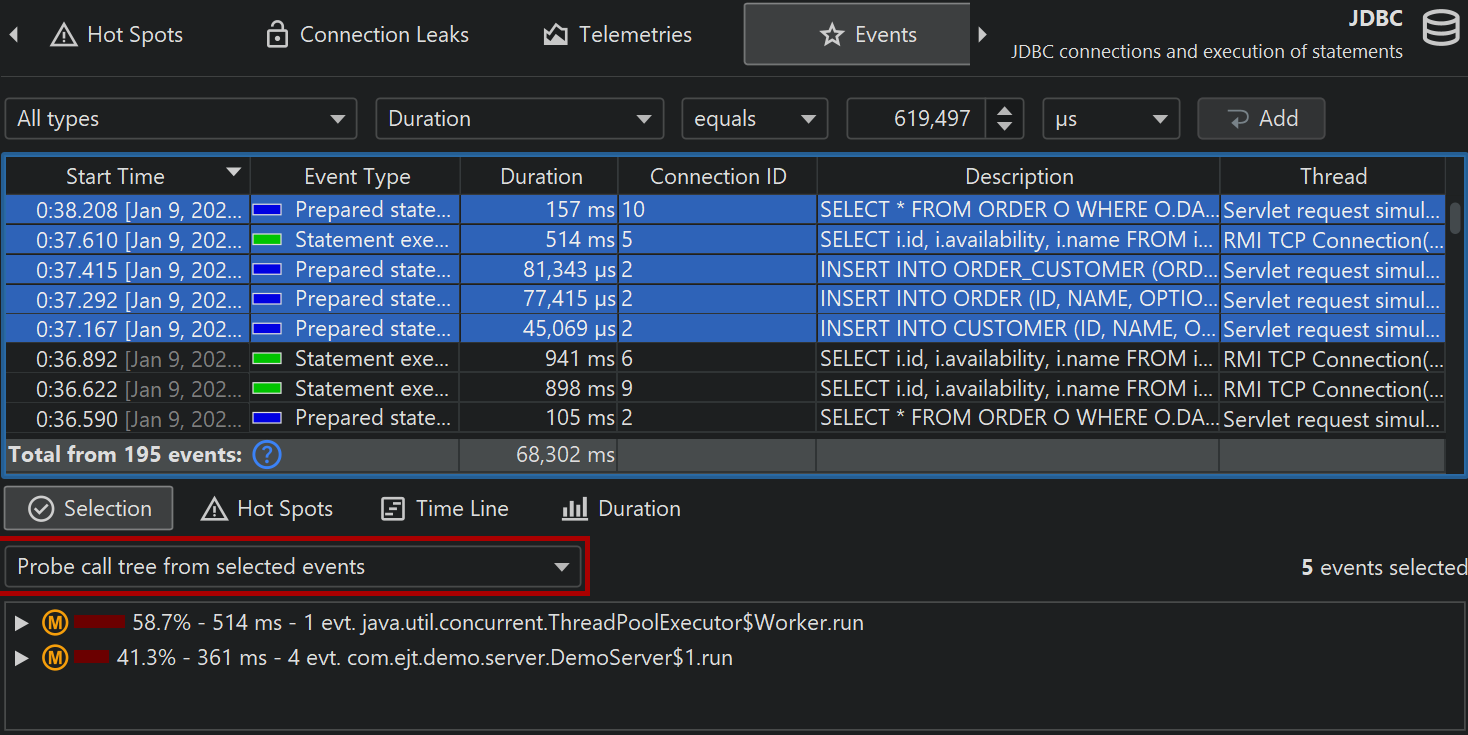This screenshot has width=1468, height=735.
Task: Click the method icon for DemoServer$1.run
Action: [x=55, y=658]
